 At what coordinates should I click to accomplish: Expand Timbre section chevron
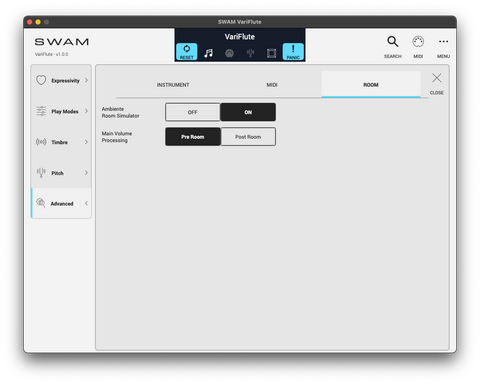86,142
